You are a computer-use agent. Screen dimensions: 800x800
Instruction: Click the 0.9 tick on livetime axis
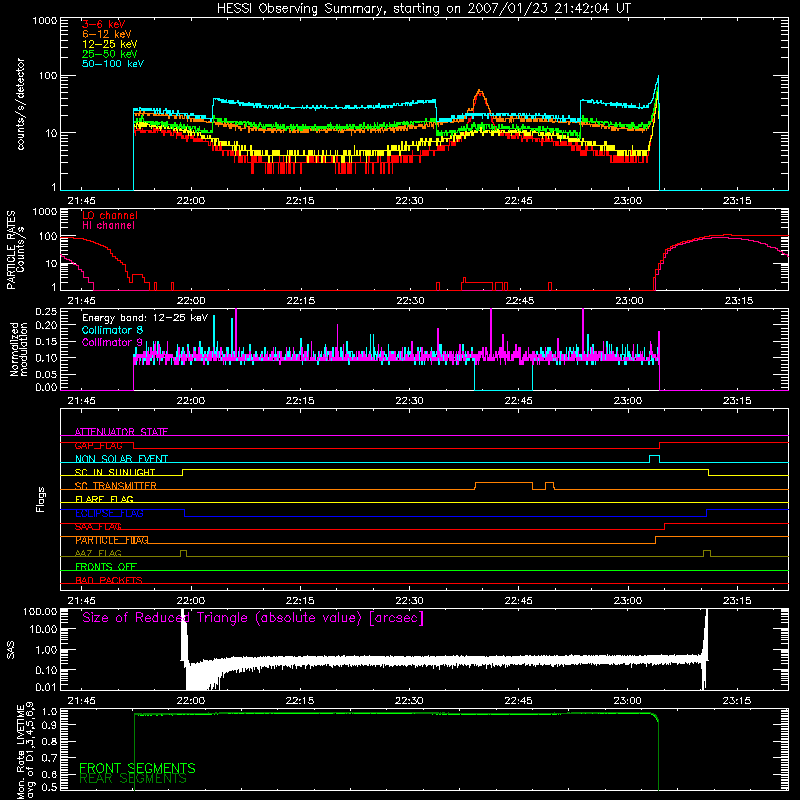tap(50, 724)
